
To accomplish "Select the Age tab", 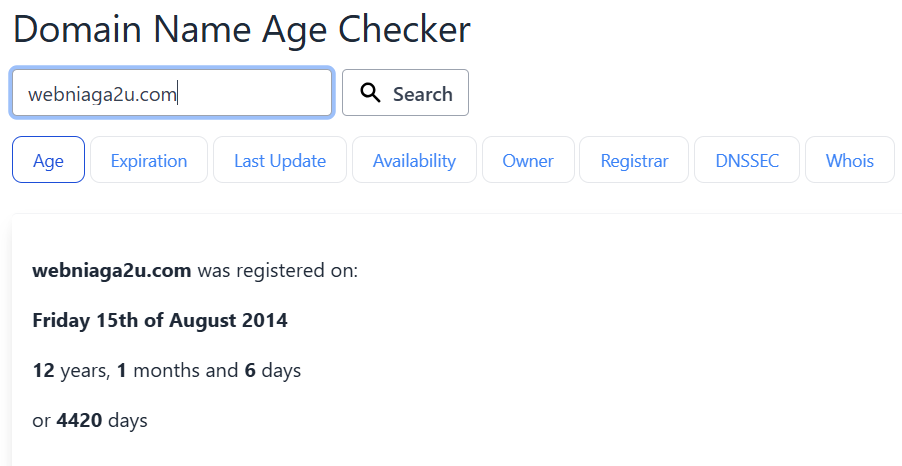I will point(48,160).
